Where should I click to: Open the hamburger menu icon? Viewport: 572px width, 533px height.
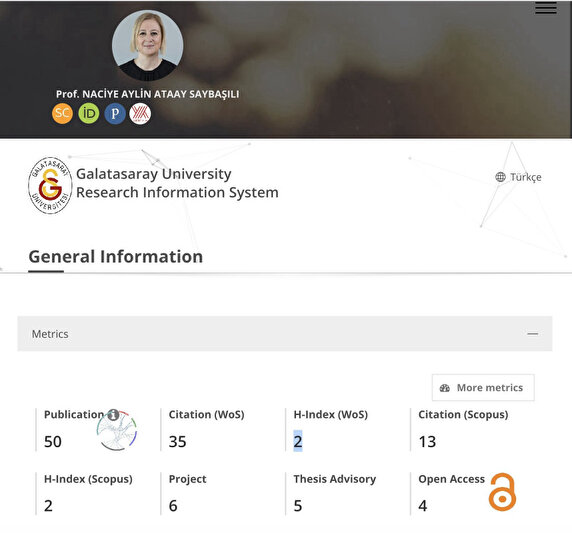click(546, 8)
